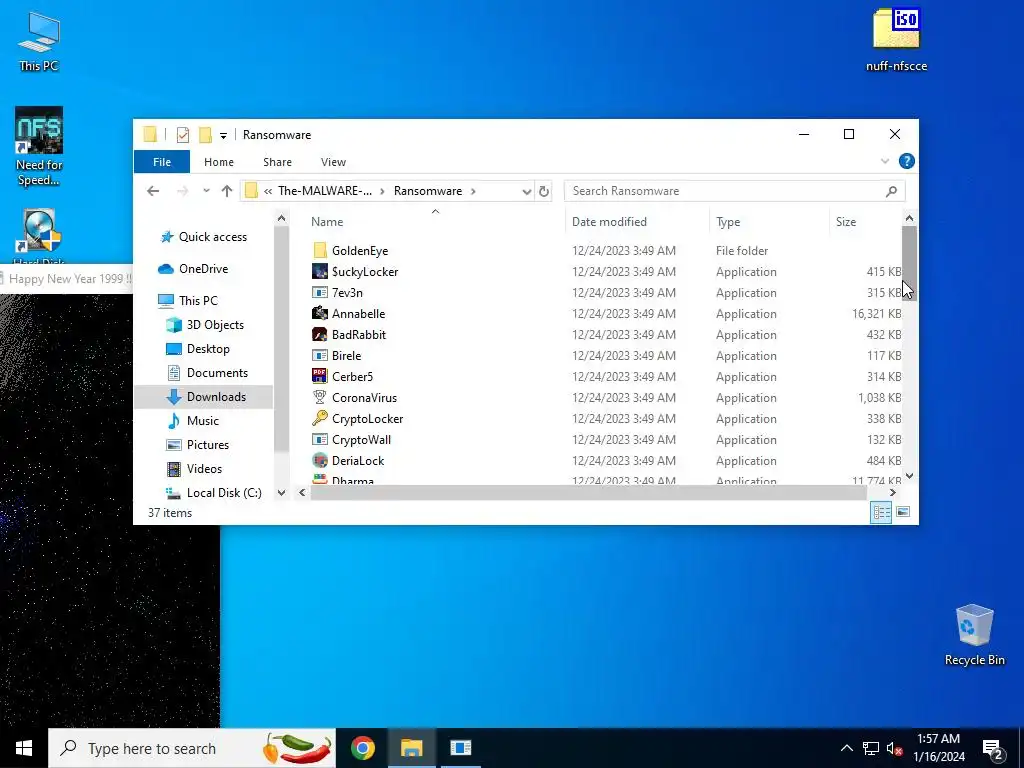This screenshot has height=768, width=1024.
Task: Select the Birele application icon
Action: [x=319, y=355]
